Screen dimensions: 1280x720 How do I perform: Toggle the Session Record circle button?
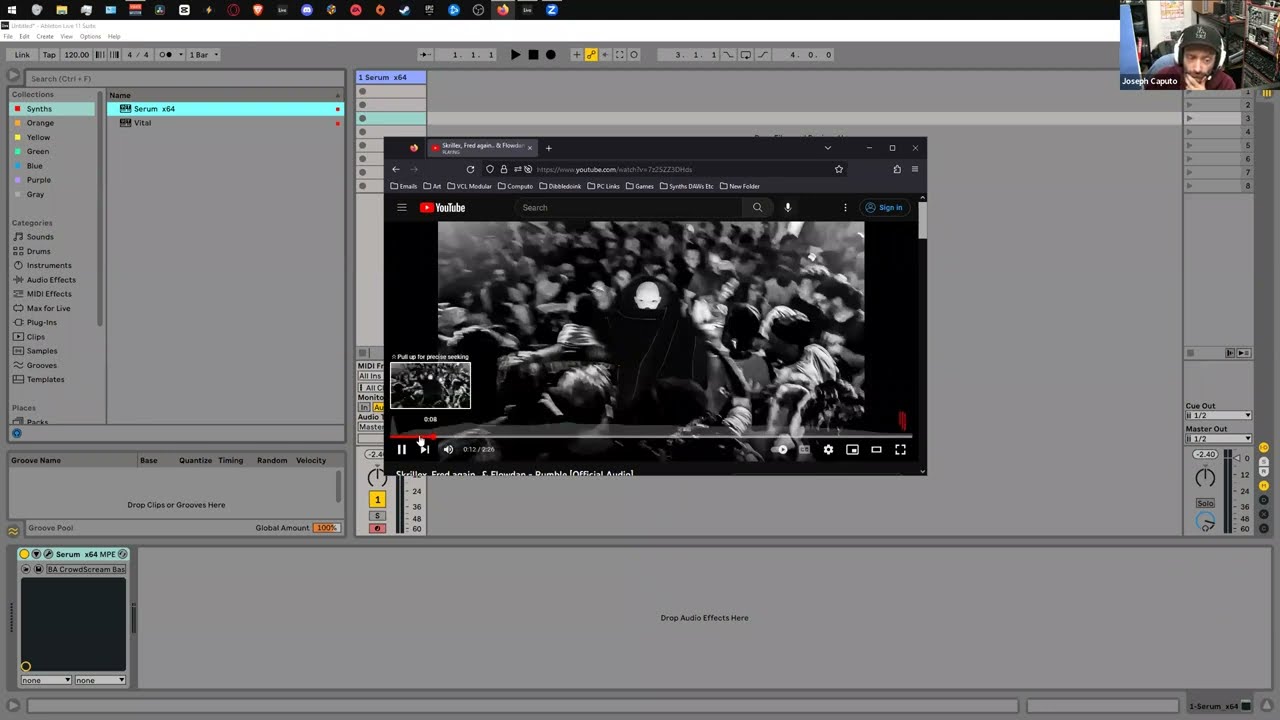coord(634,55)
